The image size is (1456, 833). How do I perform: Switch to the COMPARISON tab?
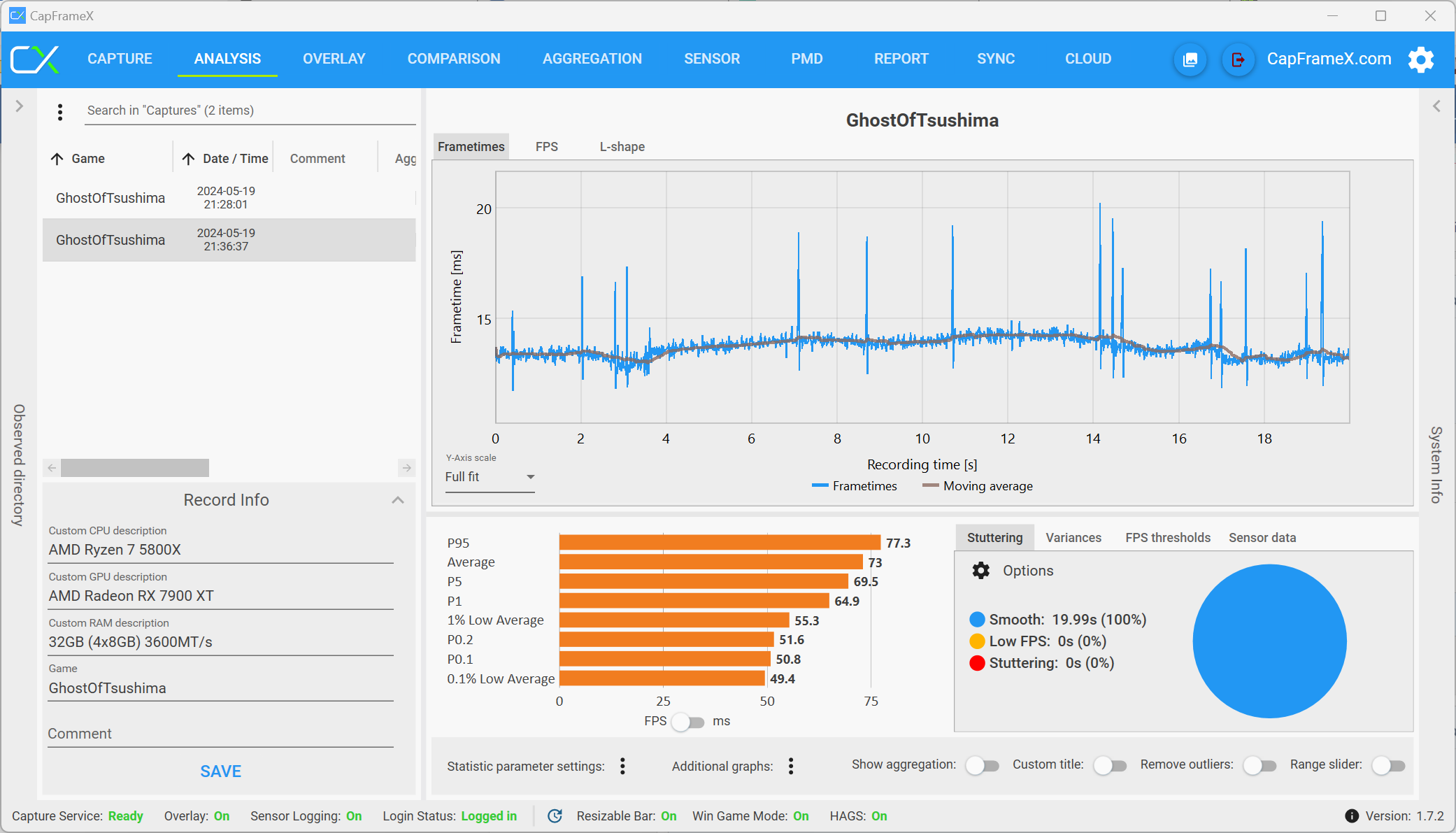454,59
